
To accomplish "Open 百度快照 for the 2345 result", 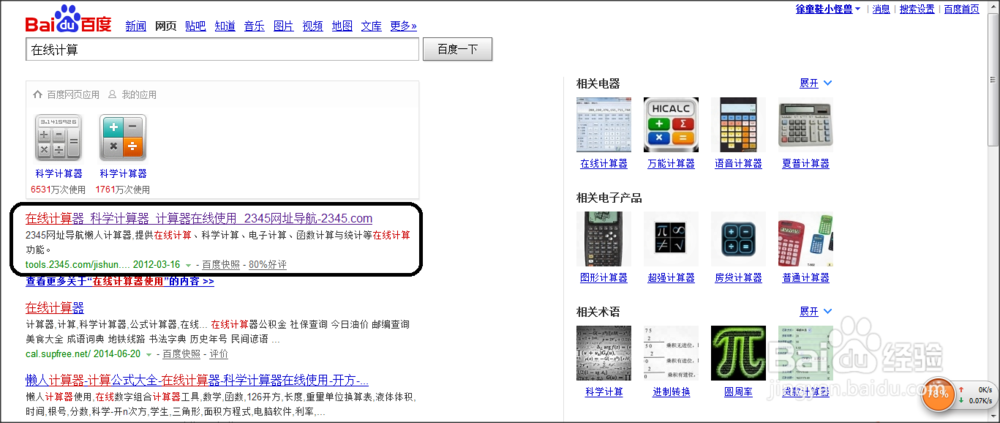I will point(221,264).
